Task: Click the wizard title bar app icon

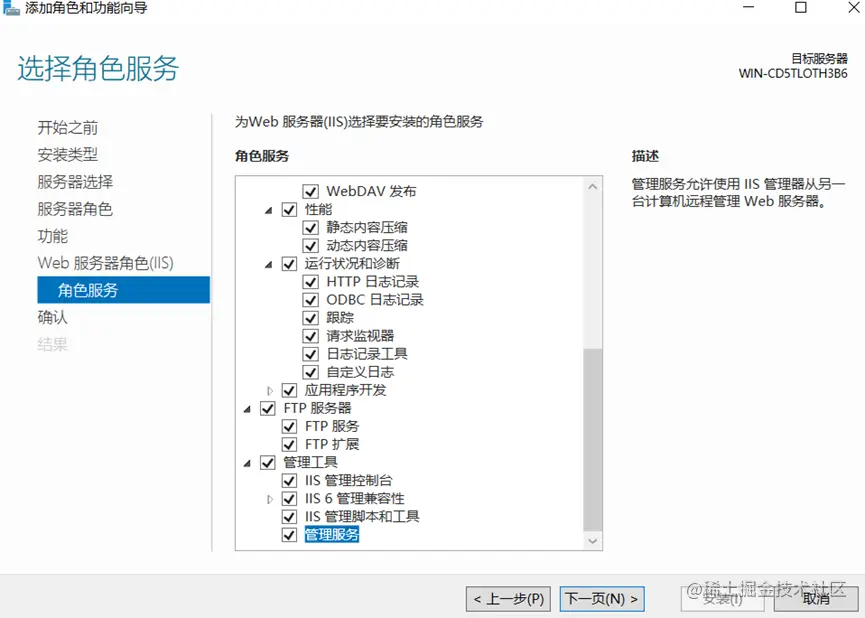Action: point(11,8)
